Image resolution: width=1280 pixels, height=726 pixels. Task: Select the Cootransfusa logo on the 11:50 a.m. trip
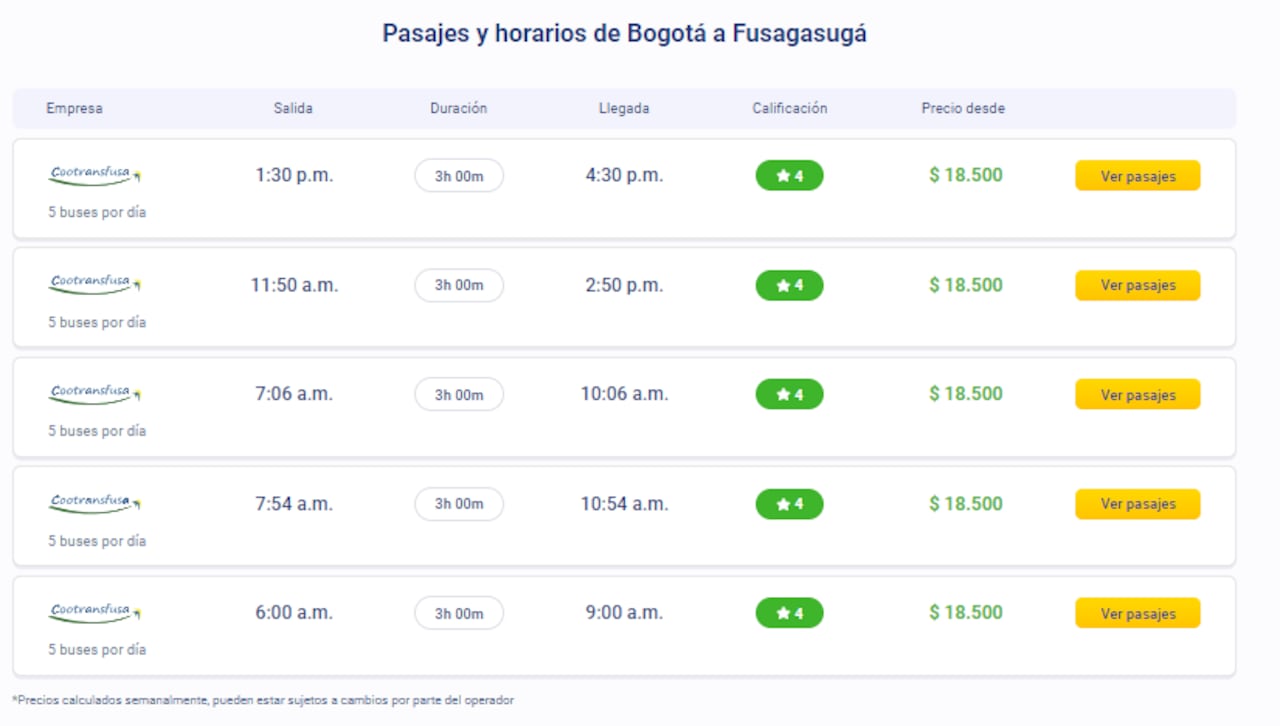pyautogui.click(x=93, y=282)
